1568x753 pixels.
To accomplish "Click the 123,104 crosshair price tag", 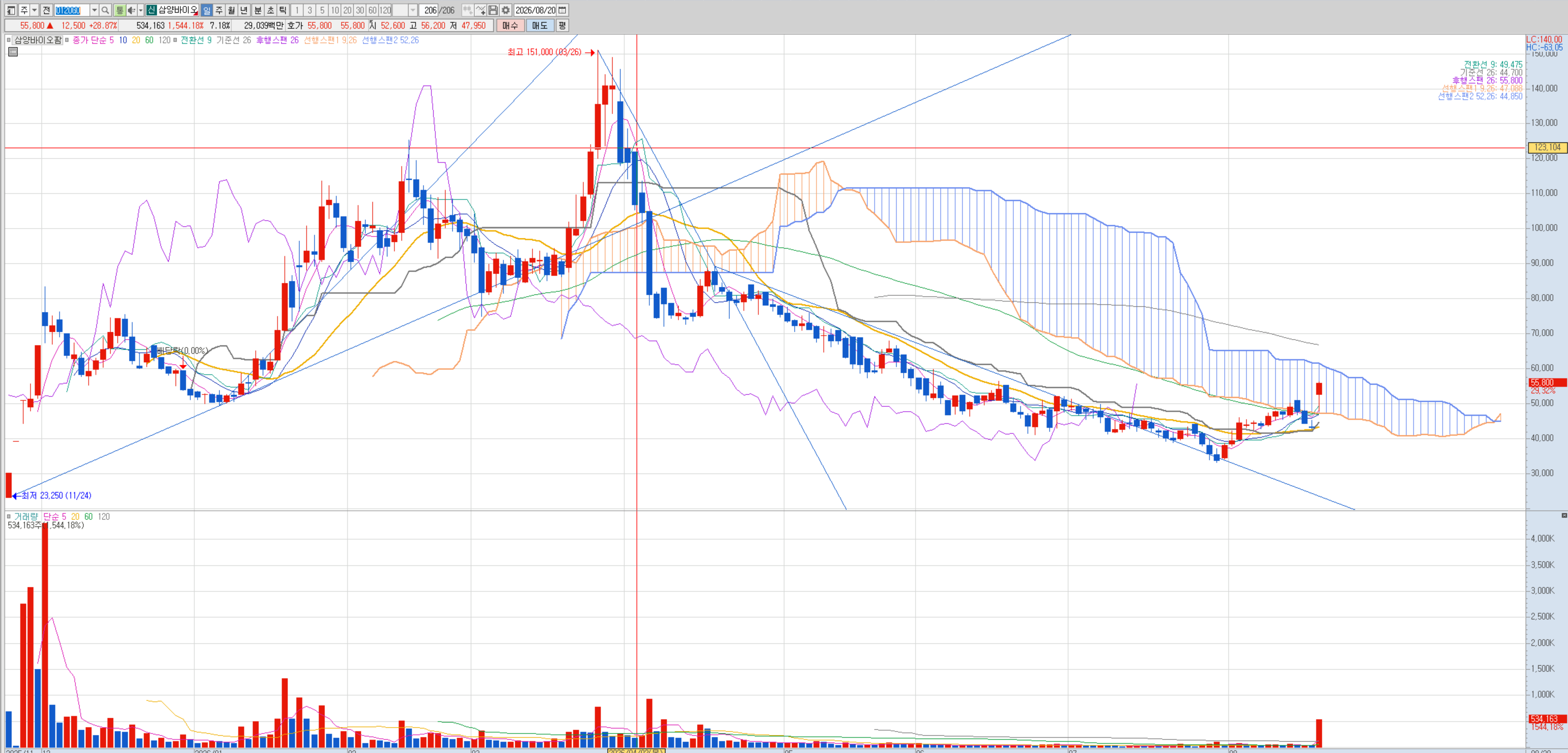I will coord(1547,148).
